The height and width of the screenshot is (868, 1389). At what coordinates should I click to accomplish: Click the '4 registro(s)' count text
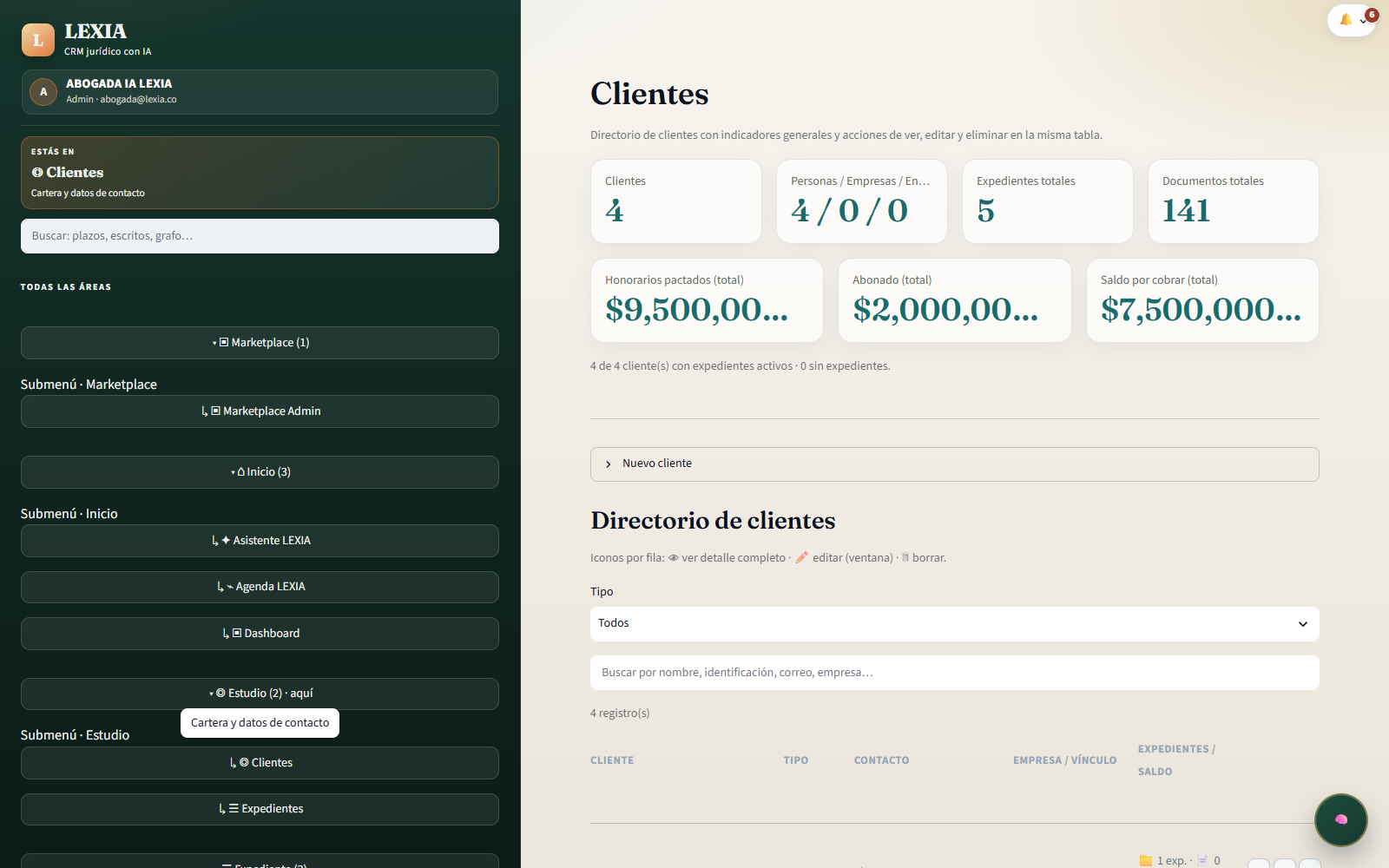[620, 713]
